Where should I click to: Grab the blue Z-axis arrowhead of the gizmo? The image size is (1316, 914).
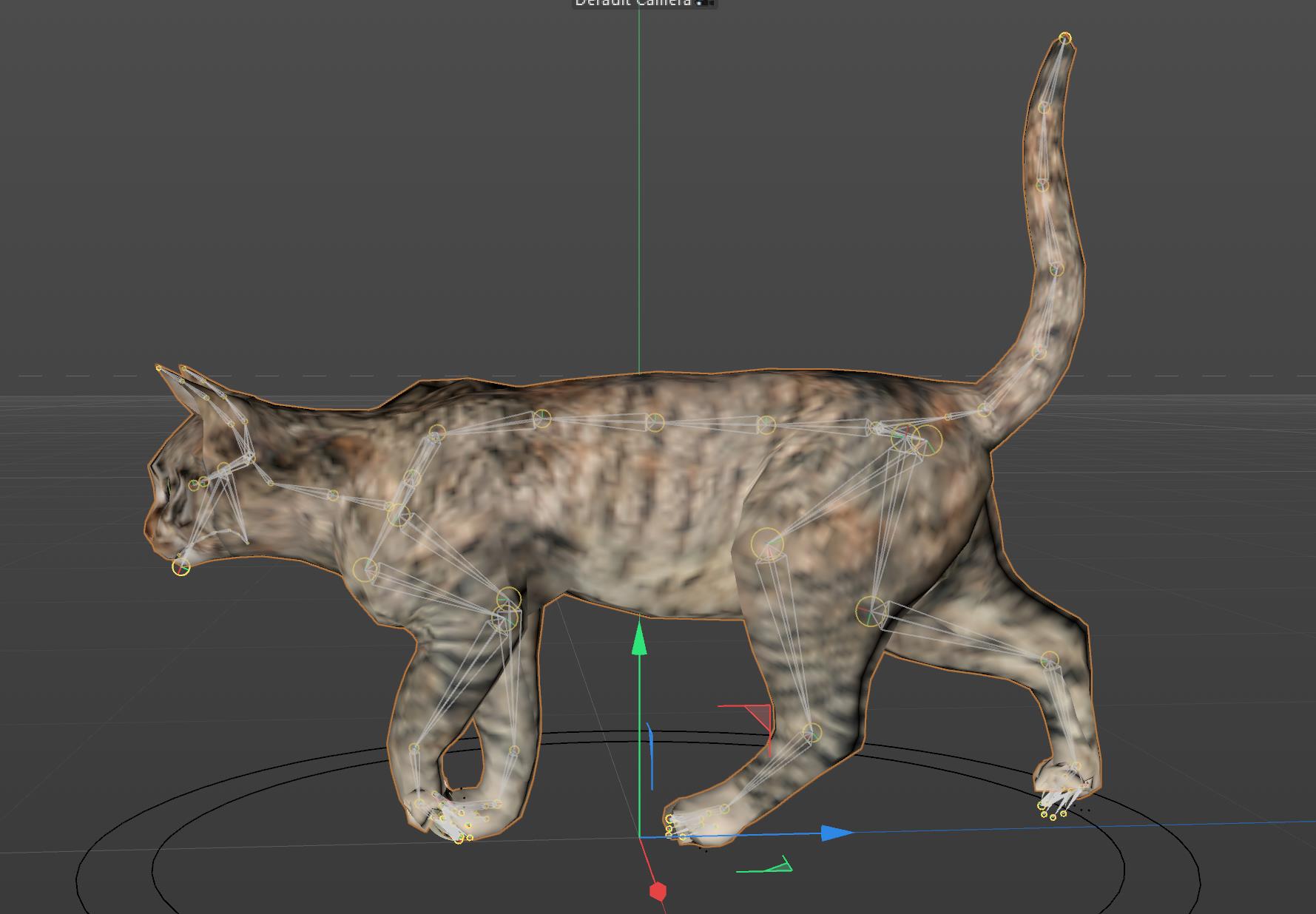click(837, 833)
